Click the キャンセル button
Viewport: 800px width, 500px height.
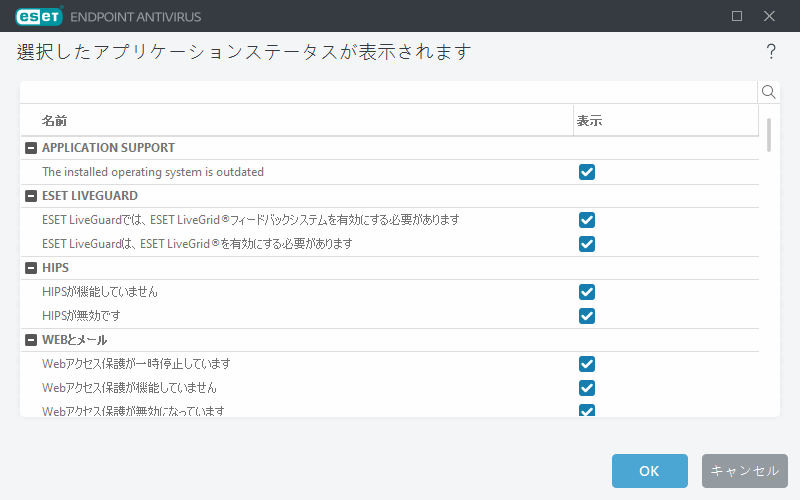[x=745, y=471]
